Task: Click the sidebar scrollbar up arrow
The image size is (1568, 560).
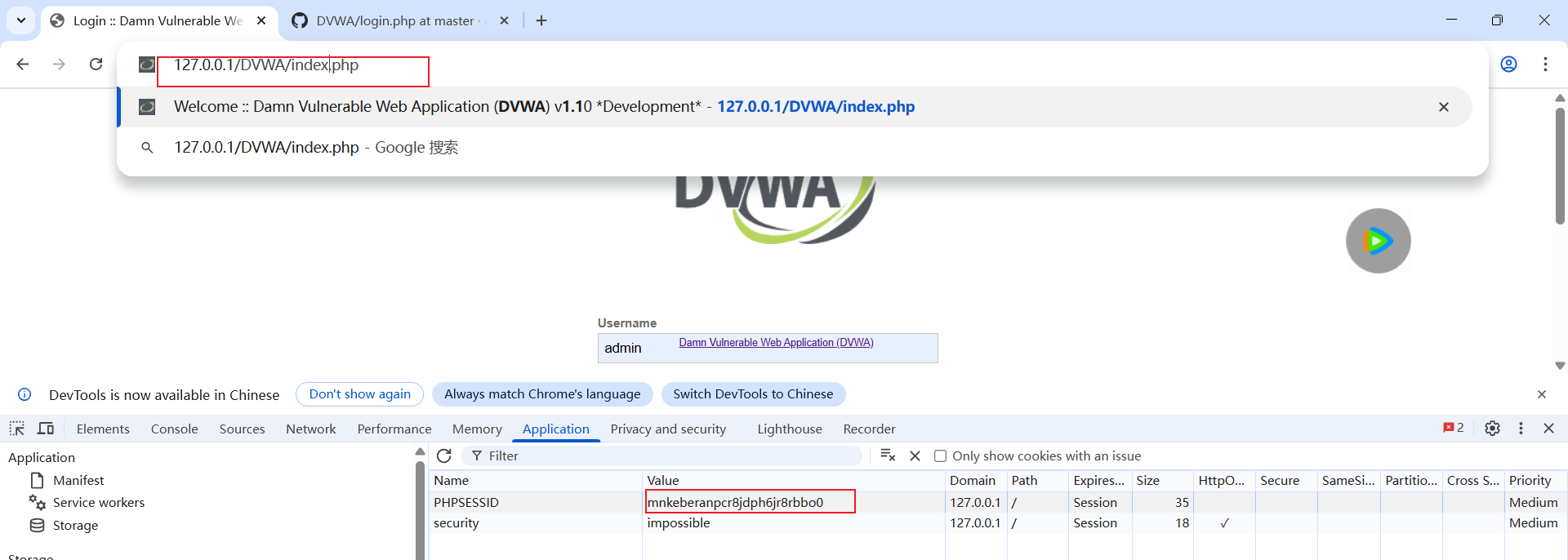Action: 421,451
